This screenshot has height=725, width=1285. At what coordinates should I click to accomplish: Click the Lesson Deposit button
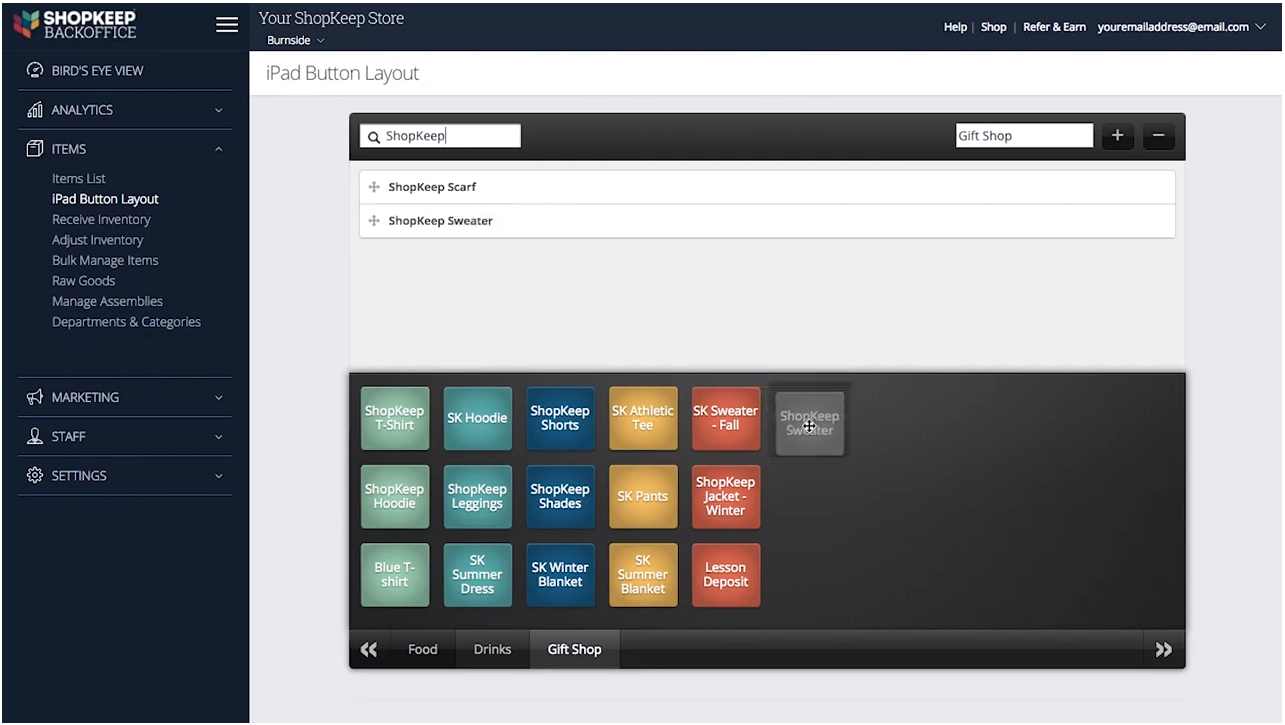[x=726, y=575]
